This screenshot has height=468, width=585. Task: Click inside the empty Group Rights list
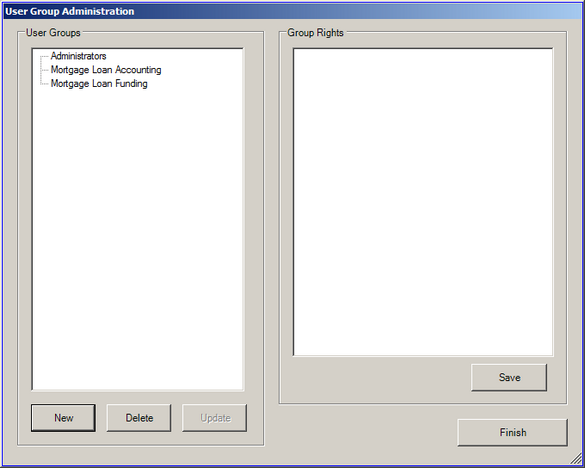(x=423, y=202)
